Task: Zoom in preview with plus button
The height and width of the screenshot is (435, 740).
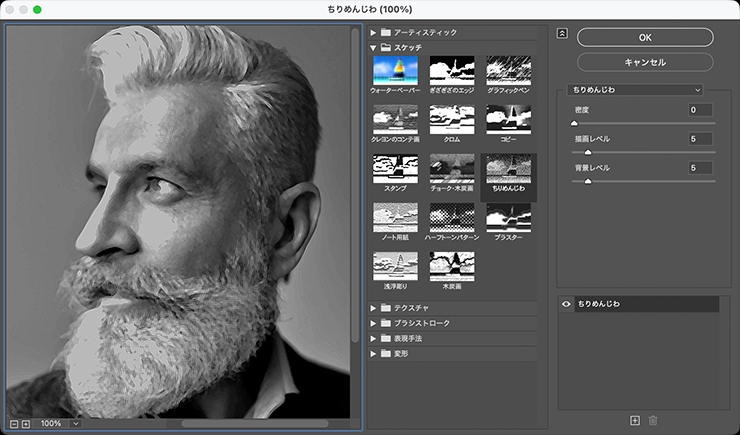Action: point(26,423)
